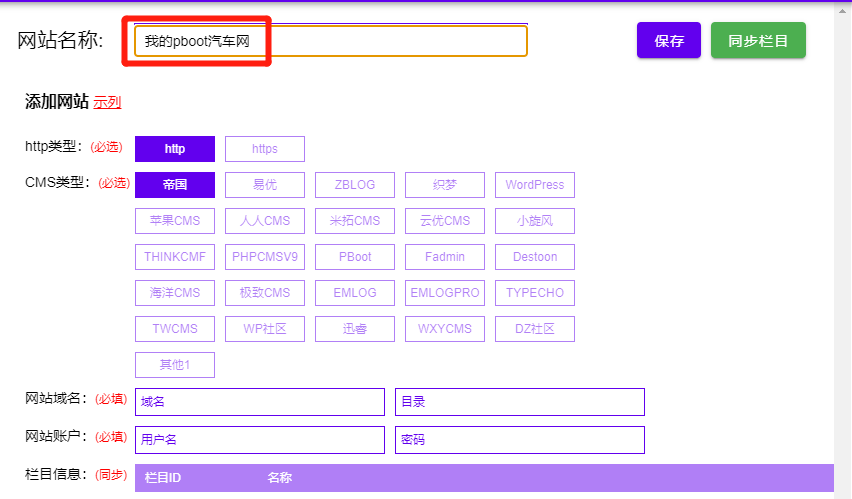Choose 织梦 CMS type
Screen dimensions: 852x499
pos(444,185)
